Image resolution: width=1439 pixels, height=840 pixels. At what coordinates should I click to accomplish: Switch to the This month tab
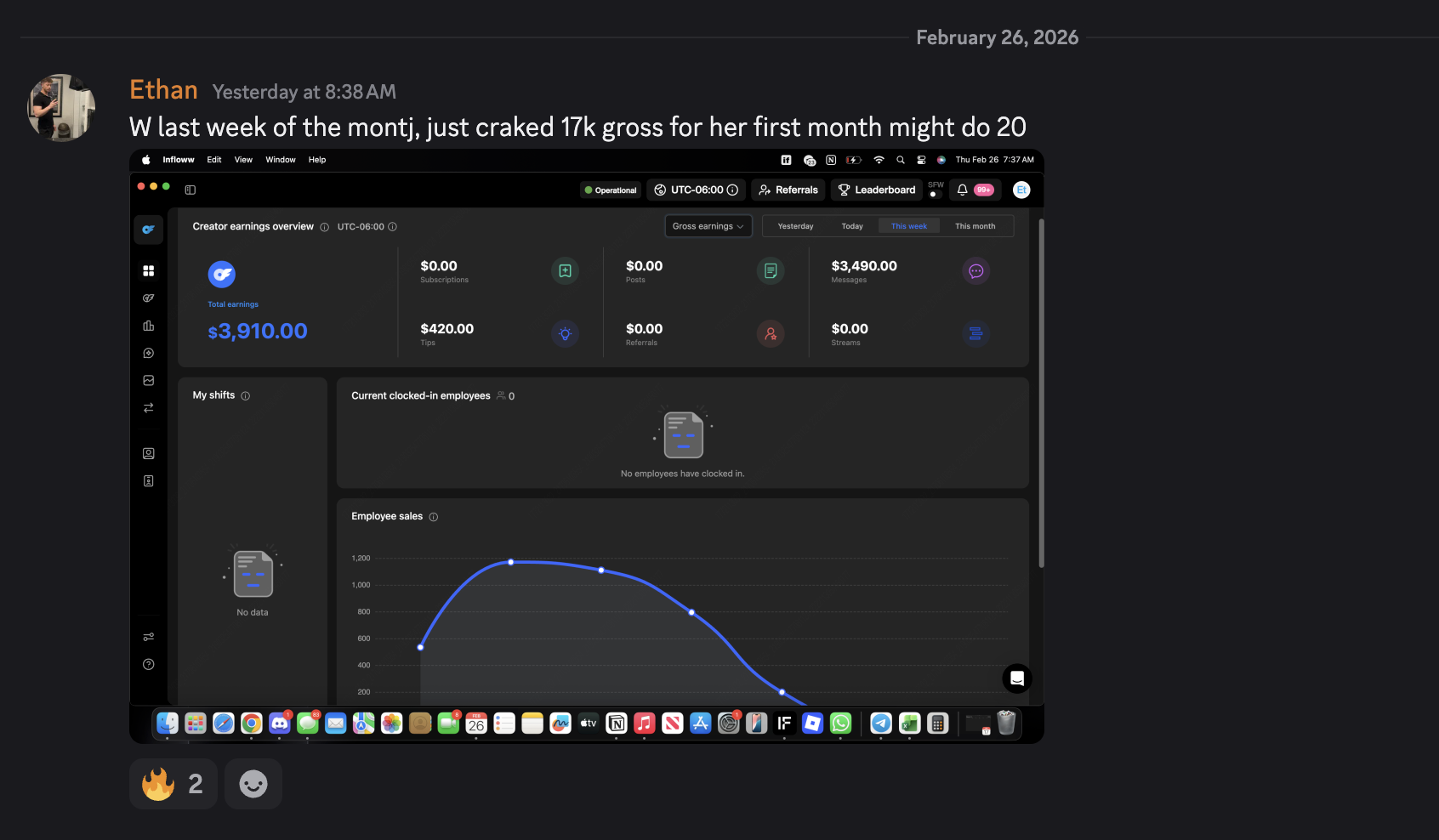pyautogui.click(x=975, y=226)
